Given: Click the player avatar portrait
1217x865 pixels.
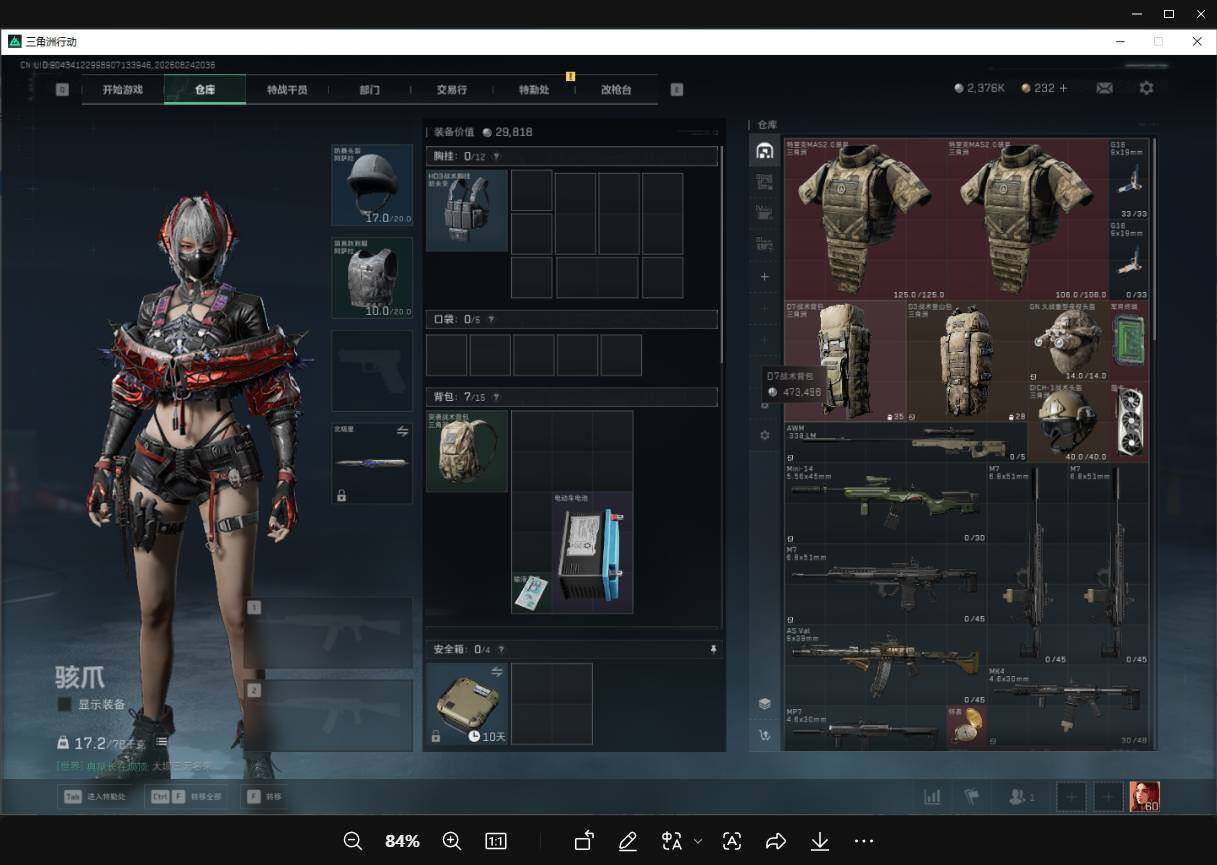Looking at the screenshot, I should coord(1145,797).
